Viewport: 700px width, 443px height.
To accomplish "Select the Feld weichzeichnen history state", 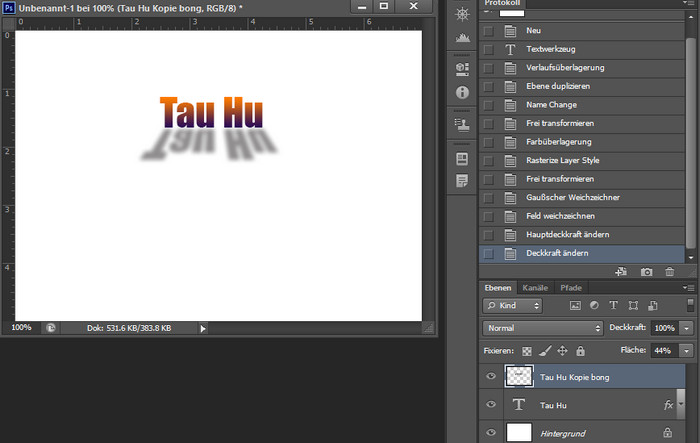I will click(x=581, y=216).
